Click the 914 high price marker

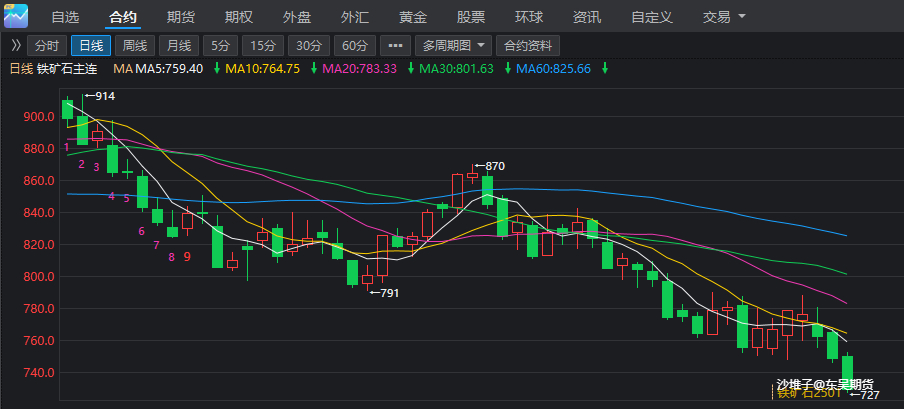100,96
